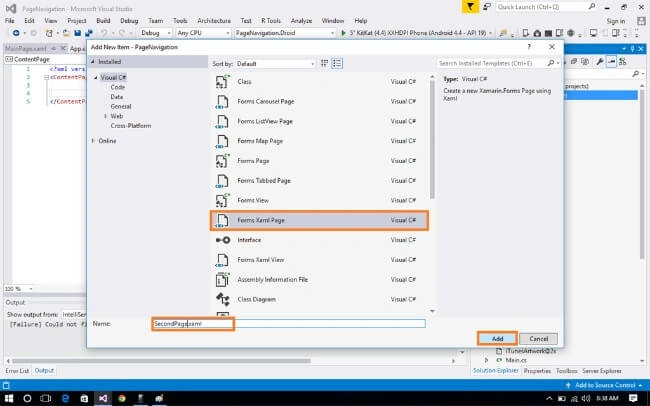This screenshot has height=406, width=650.
Task: Open the Build menu
Action: (x=103, y=21)
